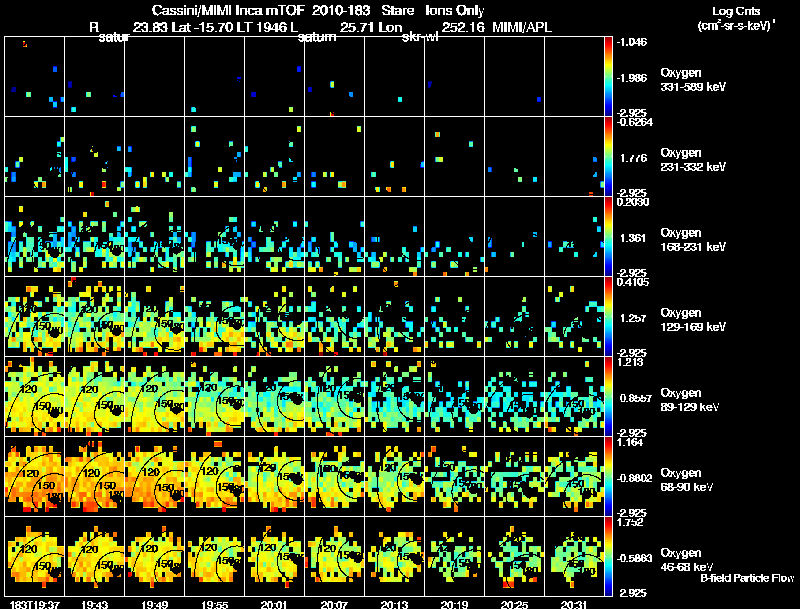Select the 20:01 time label
This screenshot has width=800, height=609.
tap(274, 603)
